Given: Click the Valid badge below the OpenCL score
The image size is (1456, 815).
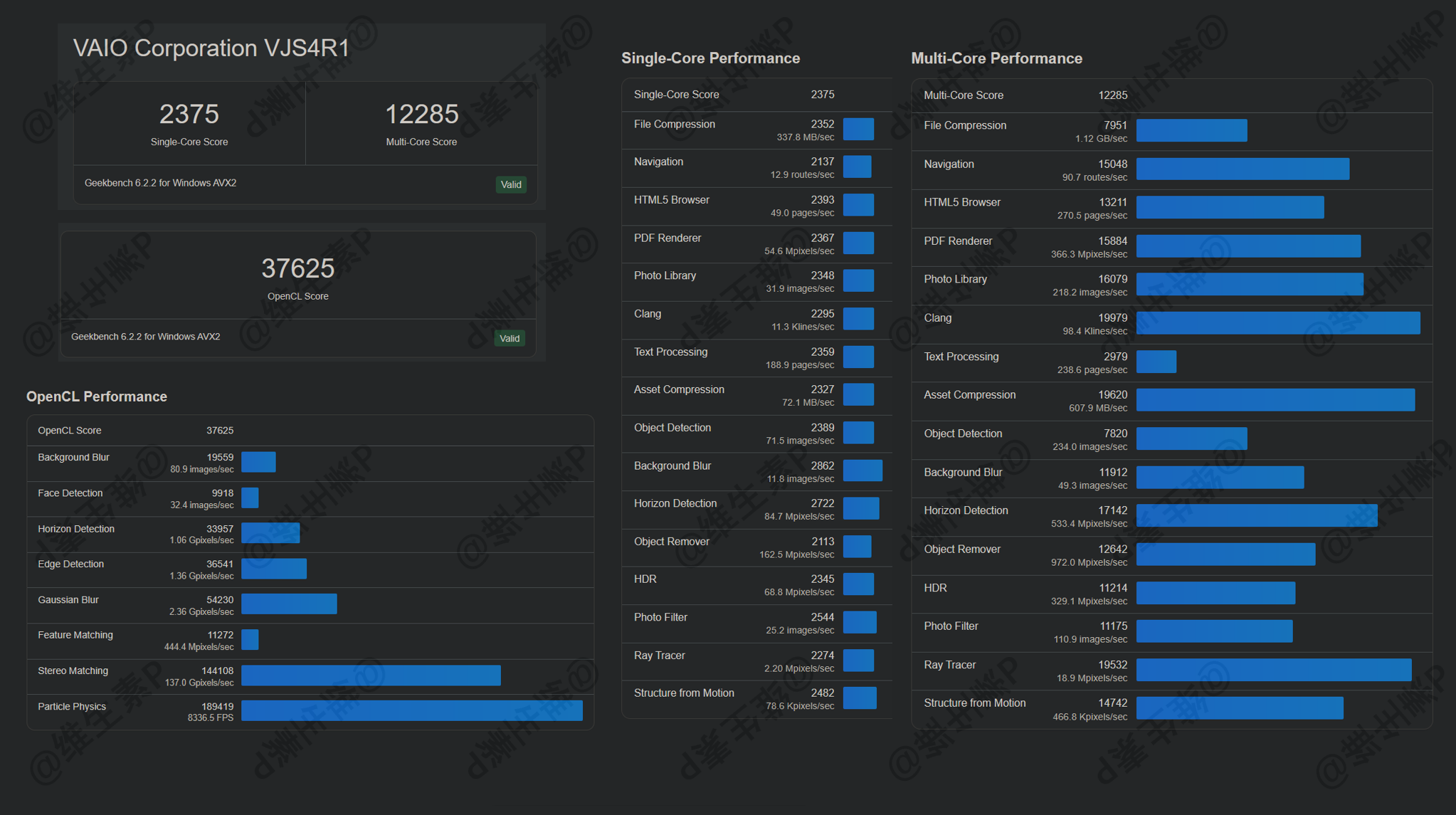Looking at the screenshot, I should click(510, 338).
